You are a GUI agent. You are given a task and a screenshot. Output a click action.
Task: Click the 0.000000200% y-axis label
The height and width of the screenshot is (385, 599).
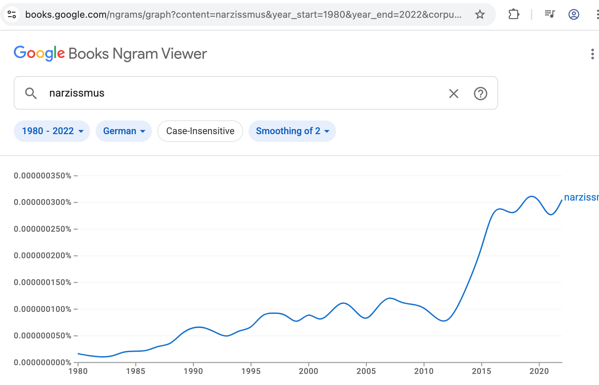click(42, 256)
